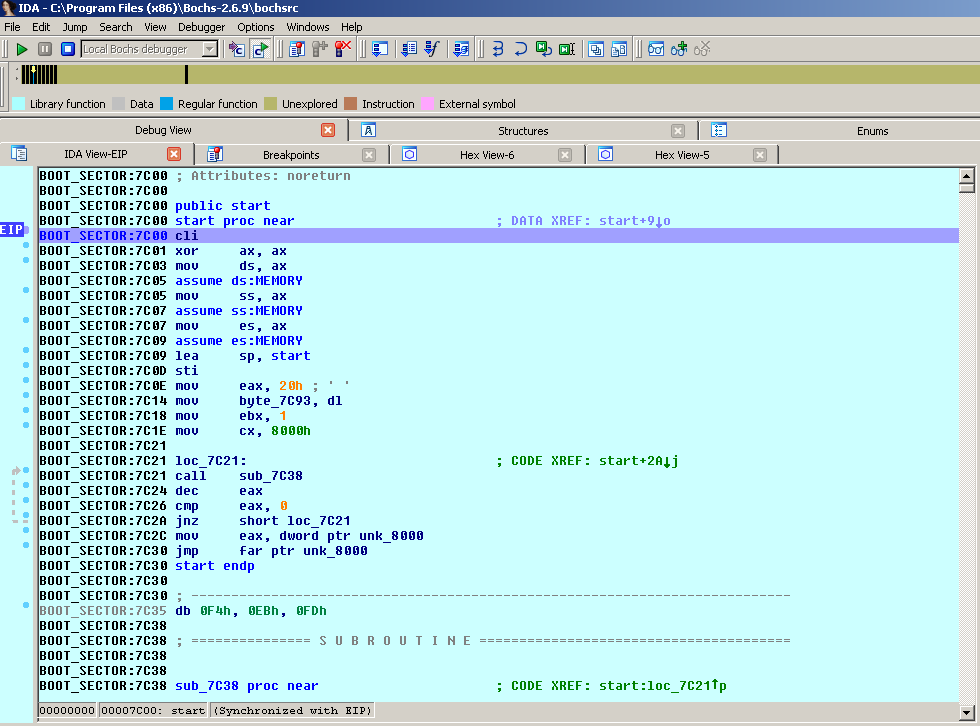Close the Hex View-6 tab
This screenshot has height=726, width=980.
(565, 155)
